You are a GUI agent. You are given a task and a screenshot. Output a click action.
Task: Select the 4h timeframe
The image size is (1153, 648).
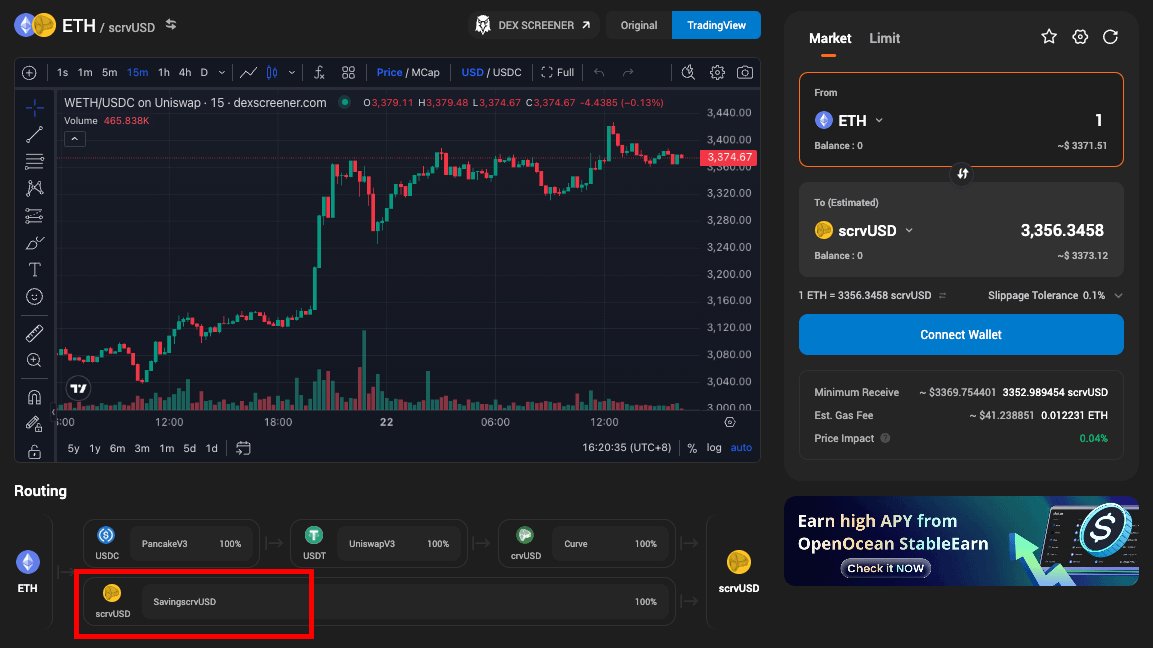pos(185,72)
